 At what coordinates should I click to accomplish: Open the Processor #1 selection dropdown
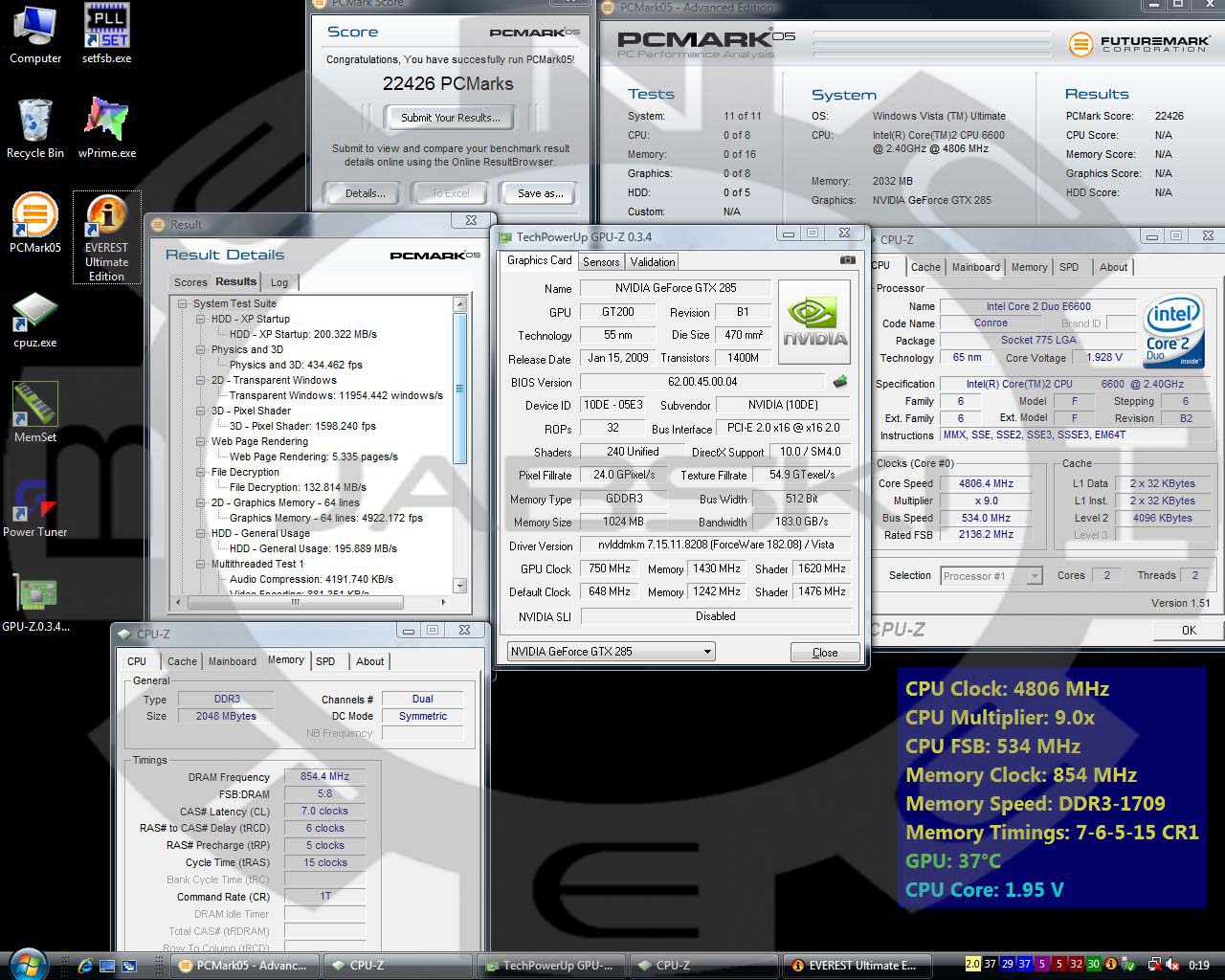991,576
